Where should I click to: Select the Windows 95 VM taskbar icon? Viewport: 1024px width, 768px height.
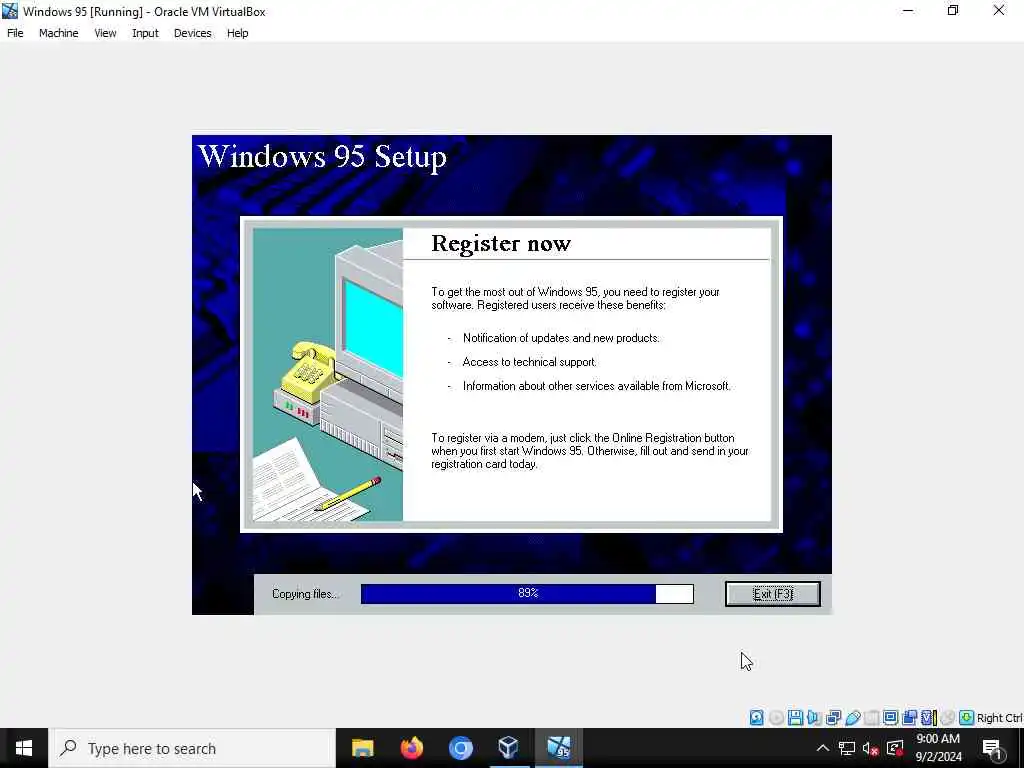tap(558, 748)
